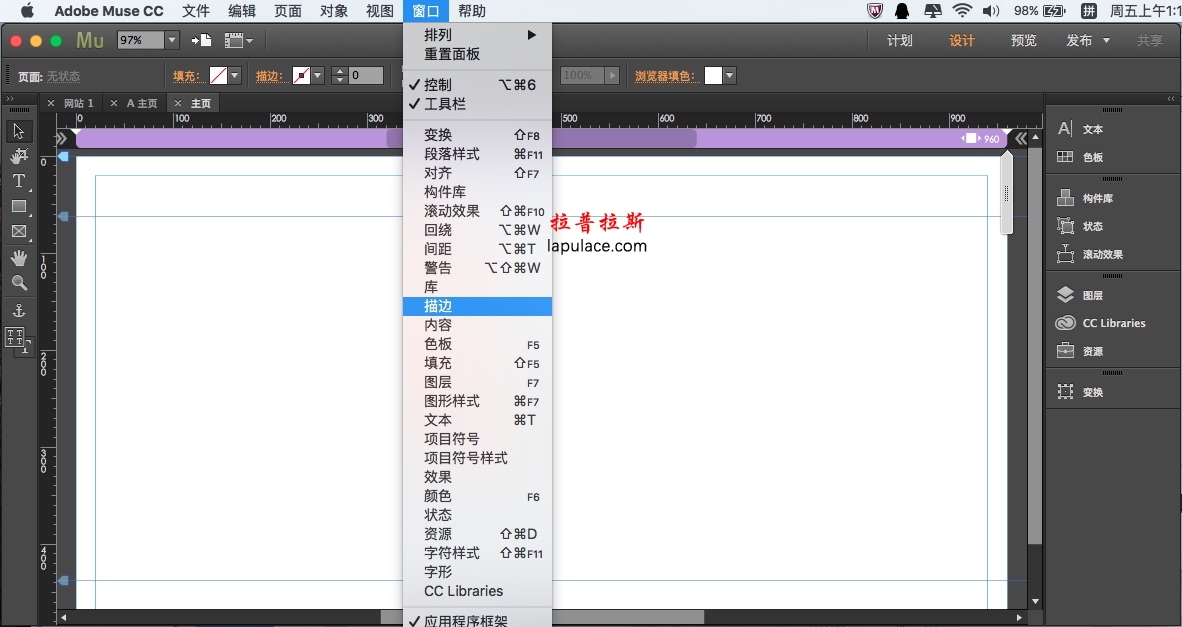Open the CC Libraries panel icon
This screenshot has height=627, width=1182.
click(1064, 323)
